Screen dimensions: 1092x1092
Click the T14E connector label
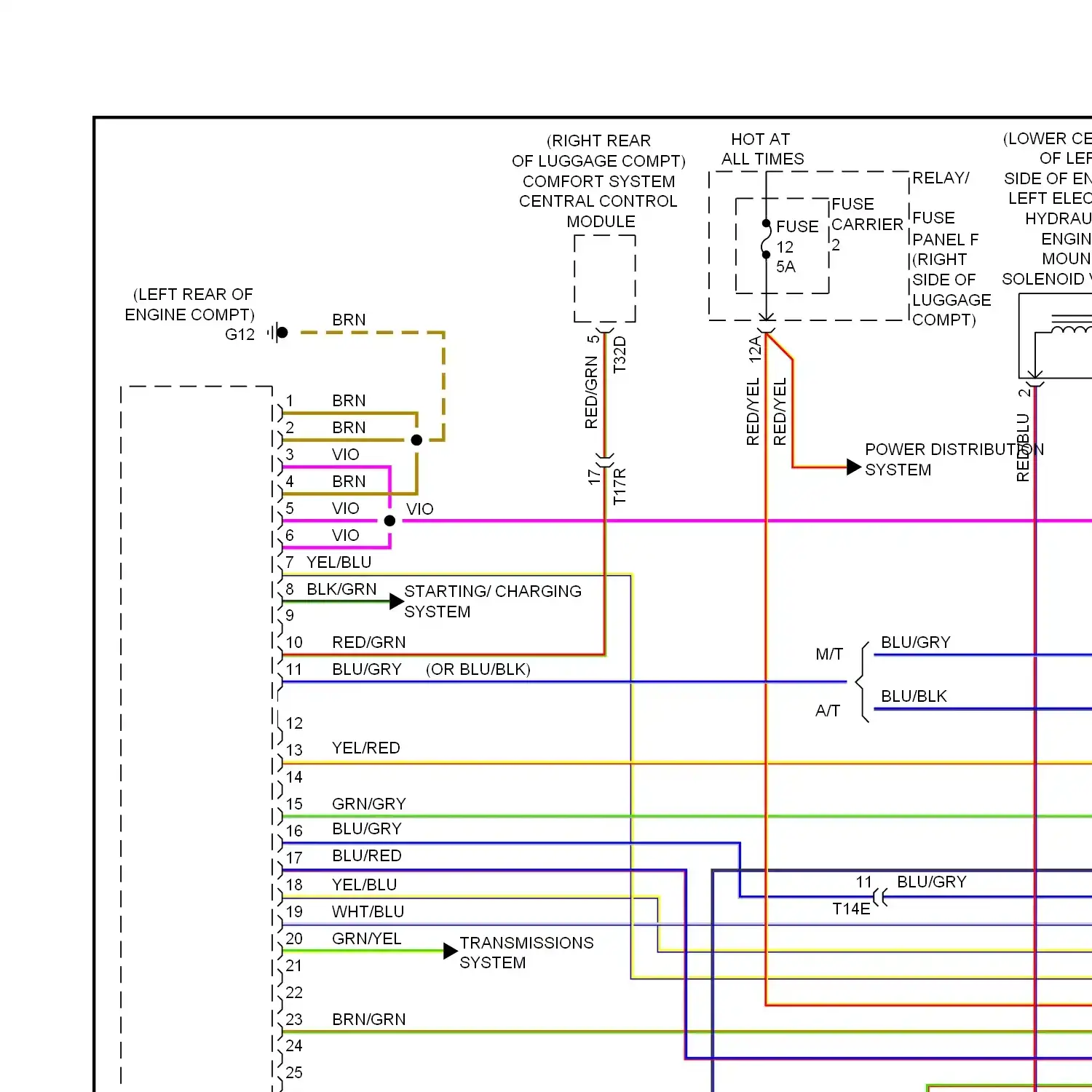(851, 909)
